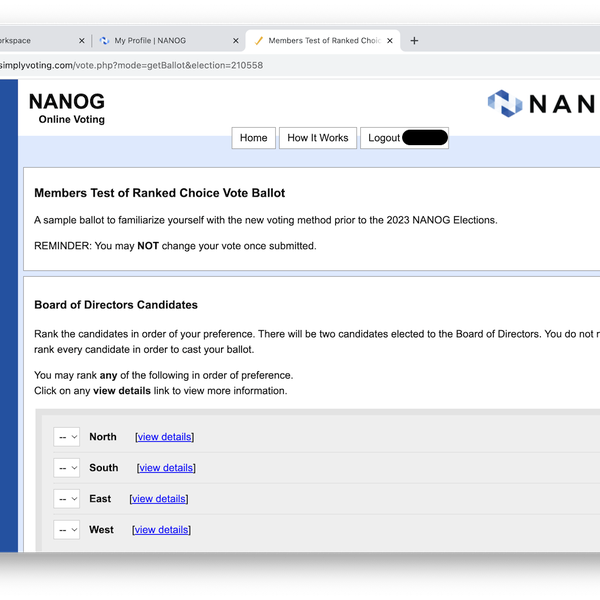
Task: Open a new browser tab with plus icon
Action: point(414,41)
